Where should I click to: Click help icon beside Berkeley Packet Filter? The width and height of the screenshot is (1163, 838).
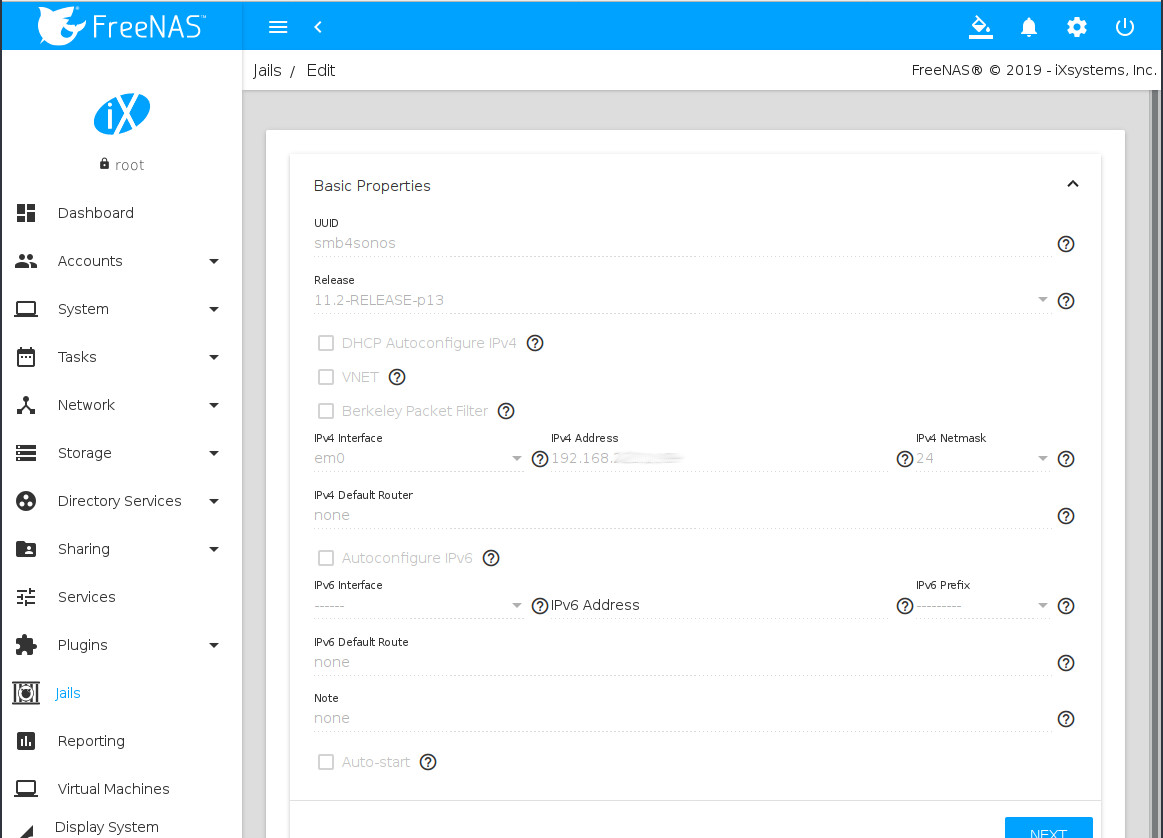pos(506,411)
